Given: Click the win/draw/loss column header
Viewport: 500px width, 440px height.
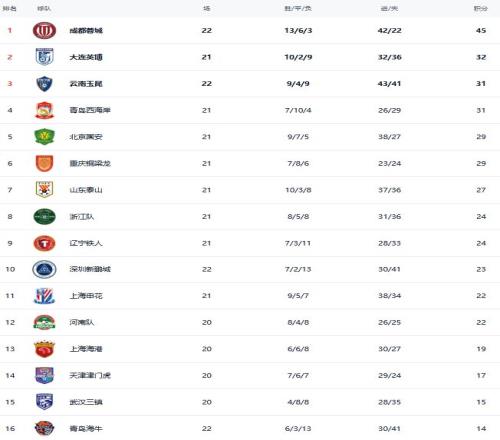Looking at the screenshot, I should [x=298, y=8].
